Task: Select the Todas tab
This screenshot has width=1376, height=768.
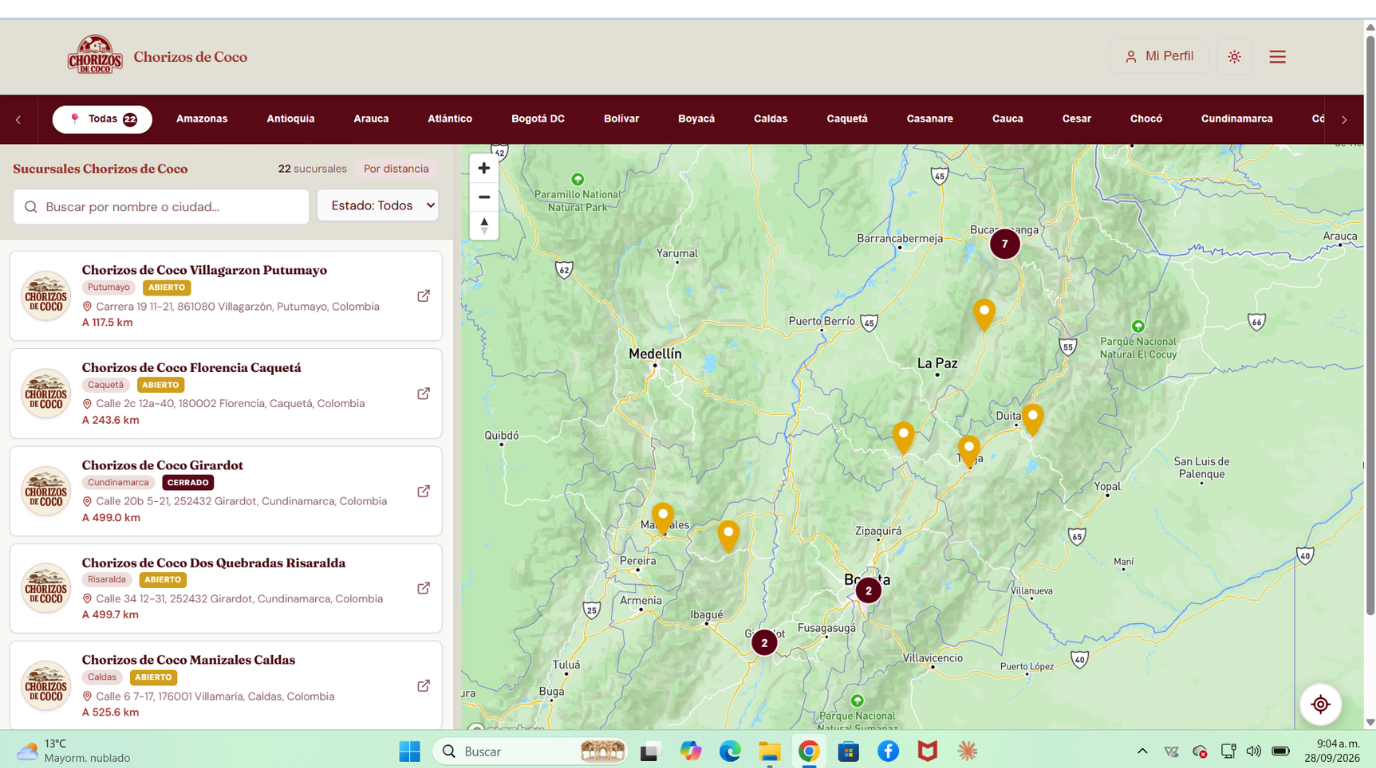Action: pos(102,119)
